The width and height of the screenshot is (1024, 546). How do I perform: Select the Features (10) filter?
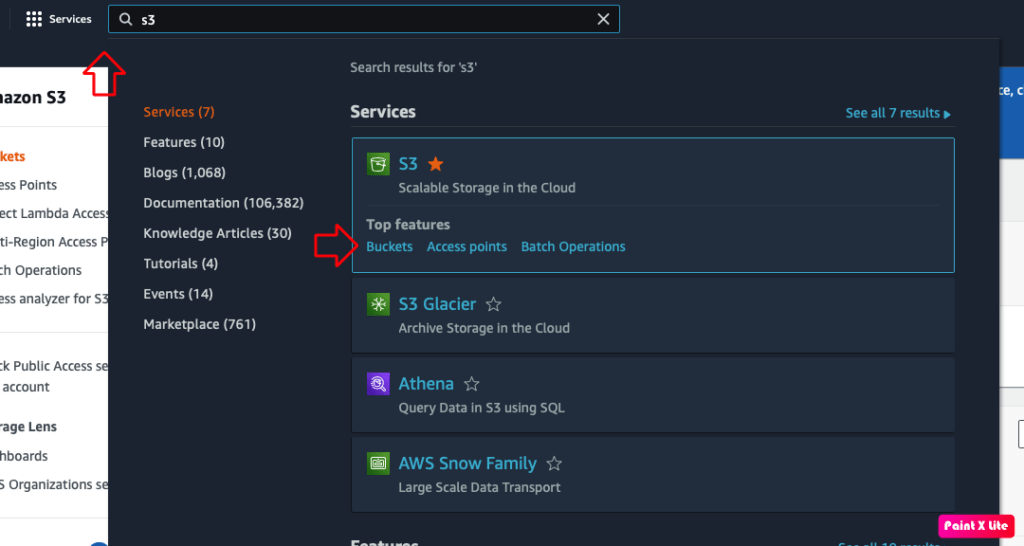(x=184, y=142)
